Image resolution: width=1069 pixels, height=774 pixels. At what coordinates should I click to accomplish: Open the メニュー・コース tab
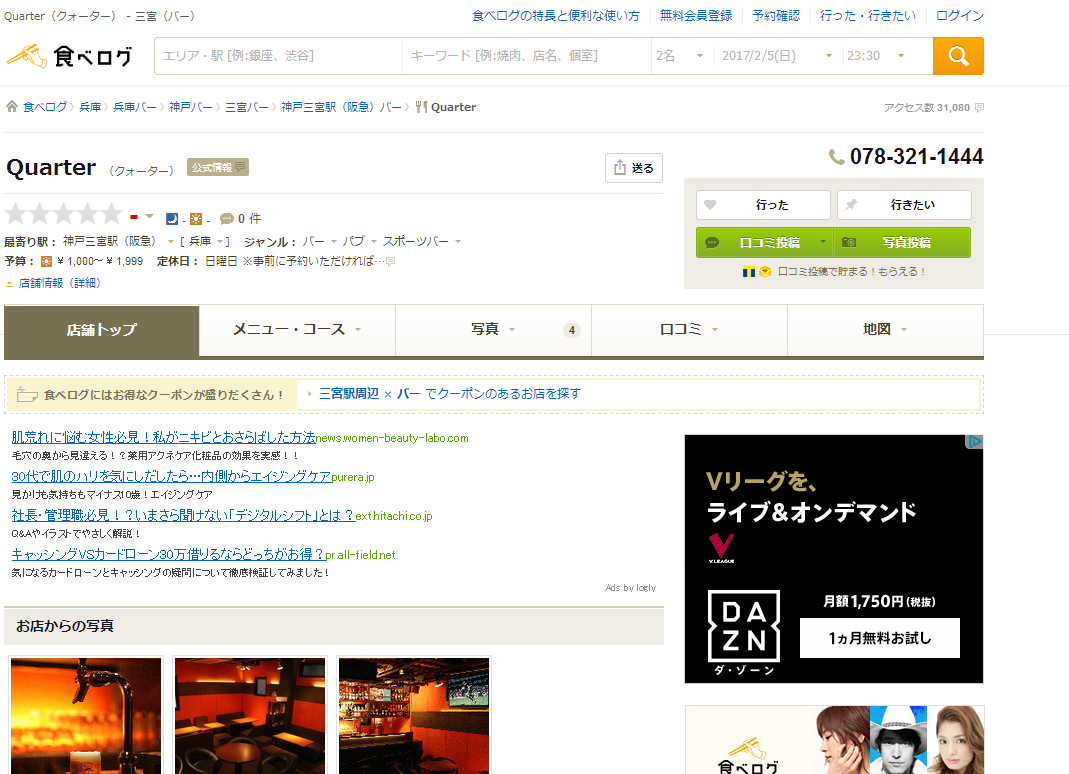(297, 330)
